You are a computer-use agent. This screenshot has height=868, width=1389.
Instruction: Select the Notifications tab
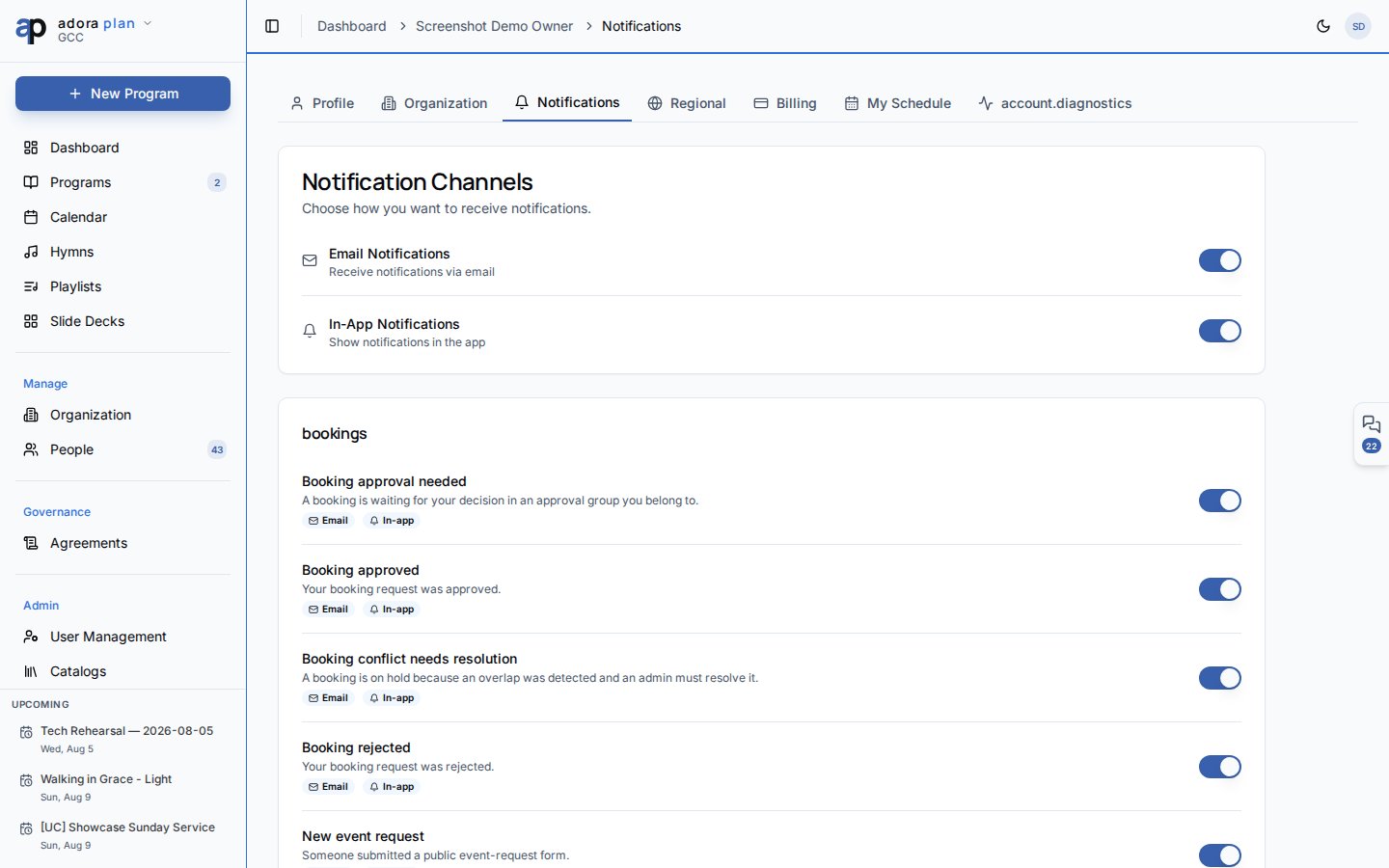[x=567, y=102]
